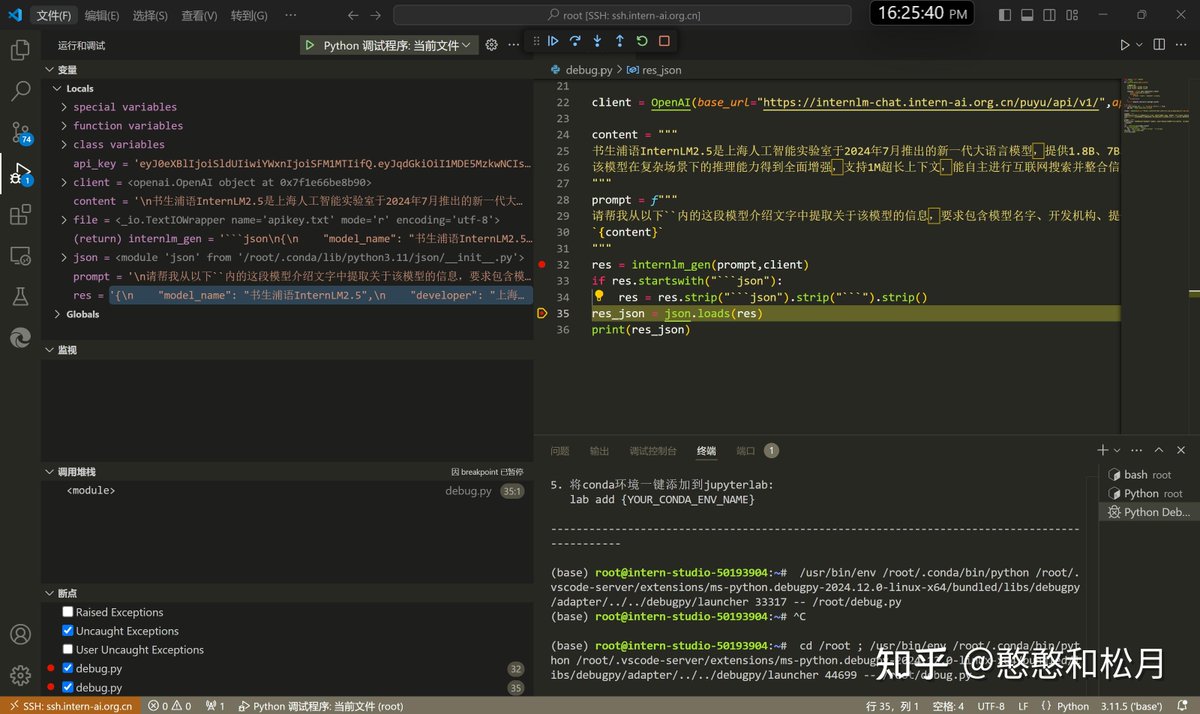Click the lightbulb code action on line 34
Image resolution: width=1200 pixels, height=714 pixels.
(599, 297)
